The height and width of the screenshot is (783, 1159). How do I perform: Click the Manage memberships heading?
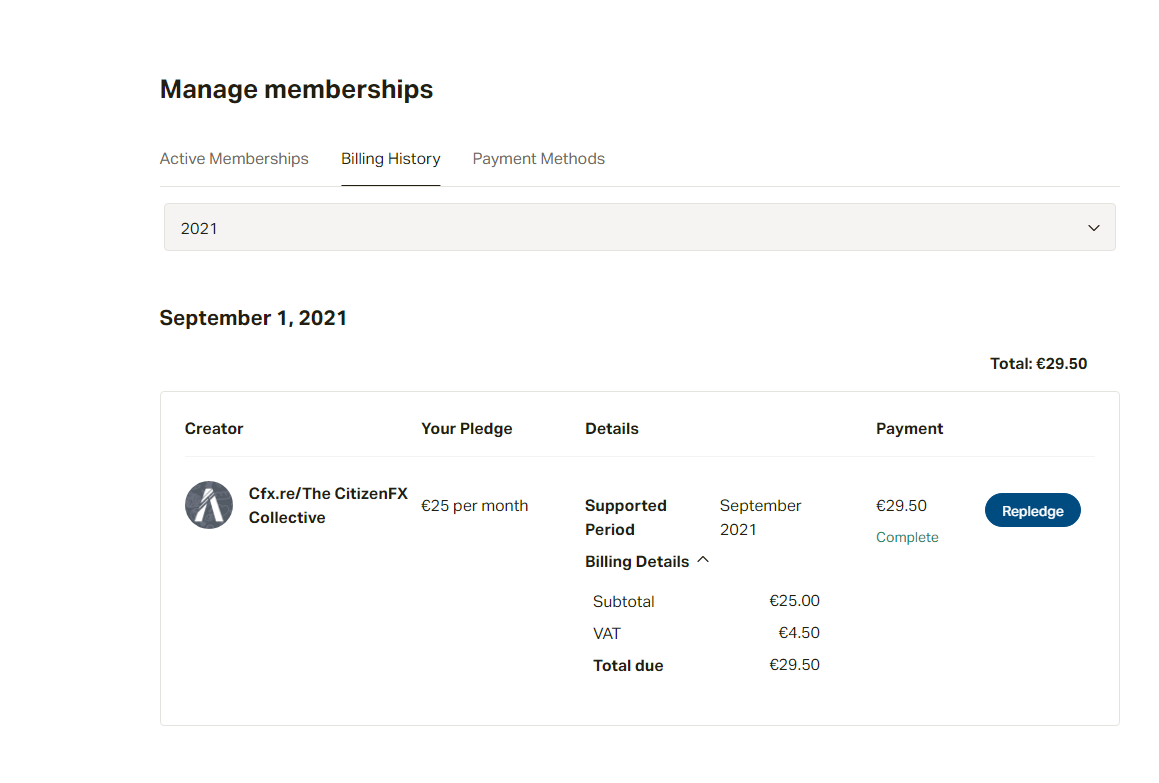click(x=296, y=89)
